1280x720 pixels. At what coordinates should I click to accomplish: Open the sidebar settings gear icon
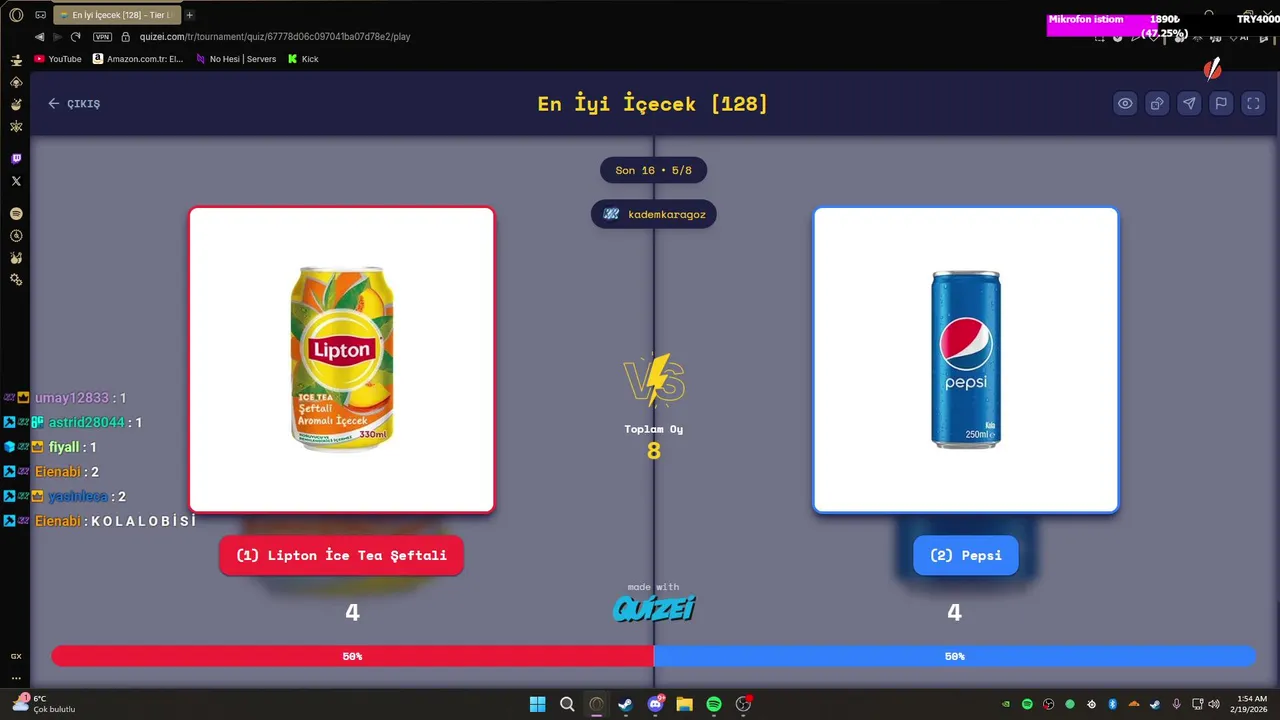coord(16,279)
